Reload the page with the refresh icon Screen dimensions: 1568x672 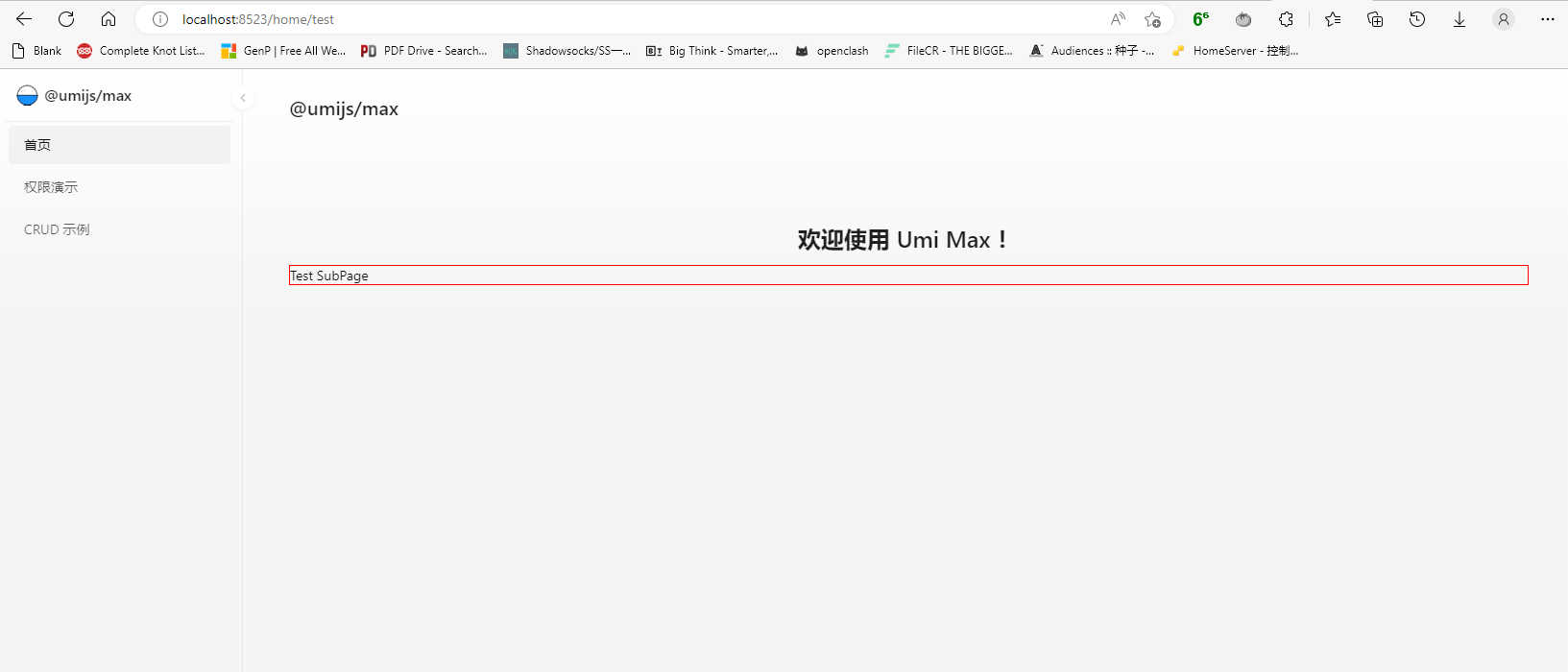(x=66, y=19)
